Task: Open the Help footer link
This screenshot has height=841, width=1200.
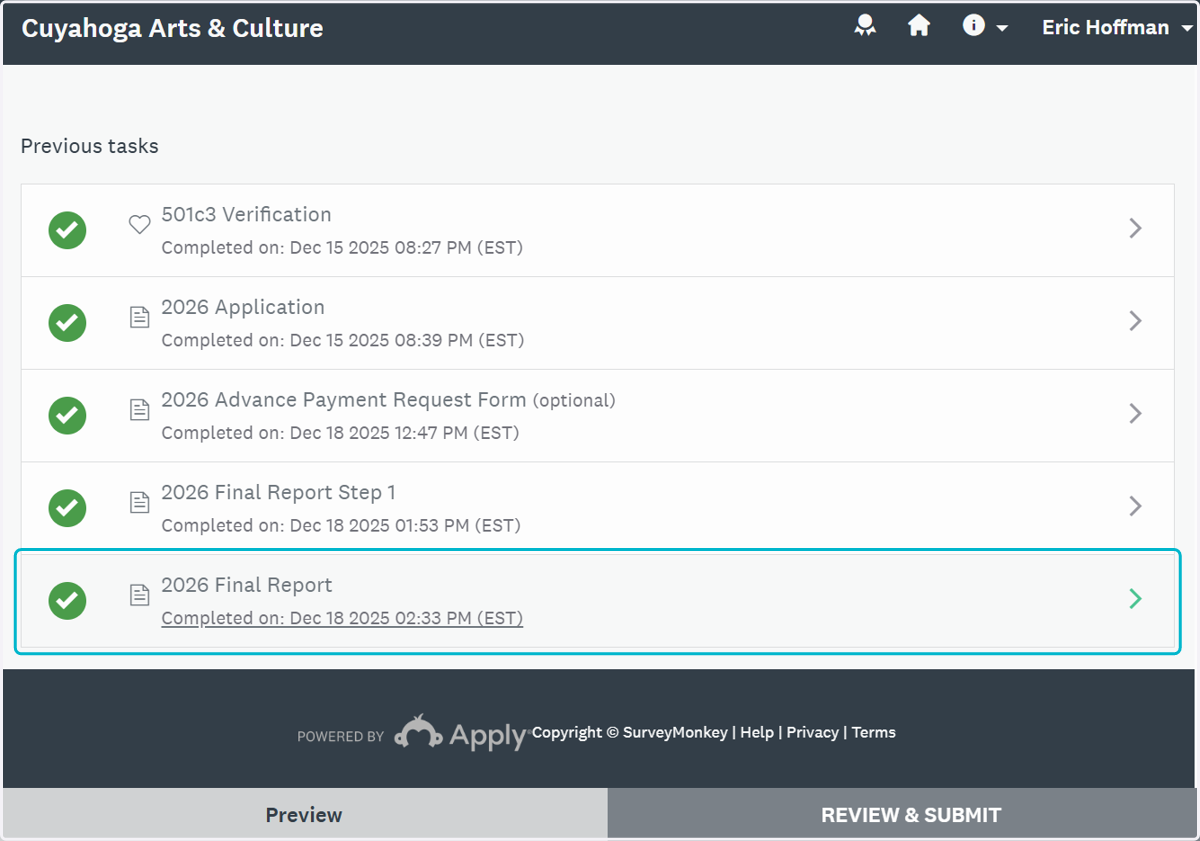Action: click(757, 732)
